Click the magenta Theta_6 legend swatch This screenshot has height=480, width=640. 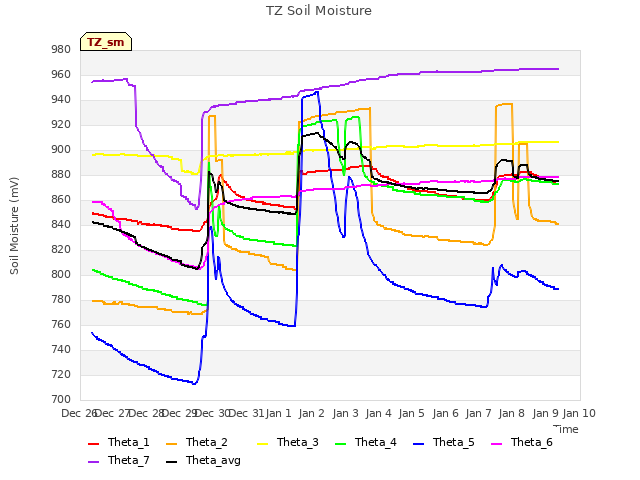coord(497,444)
